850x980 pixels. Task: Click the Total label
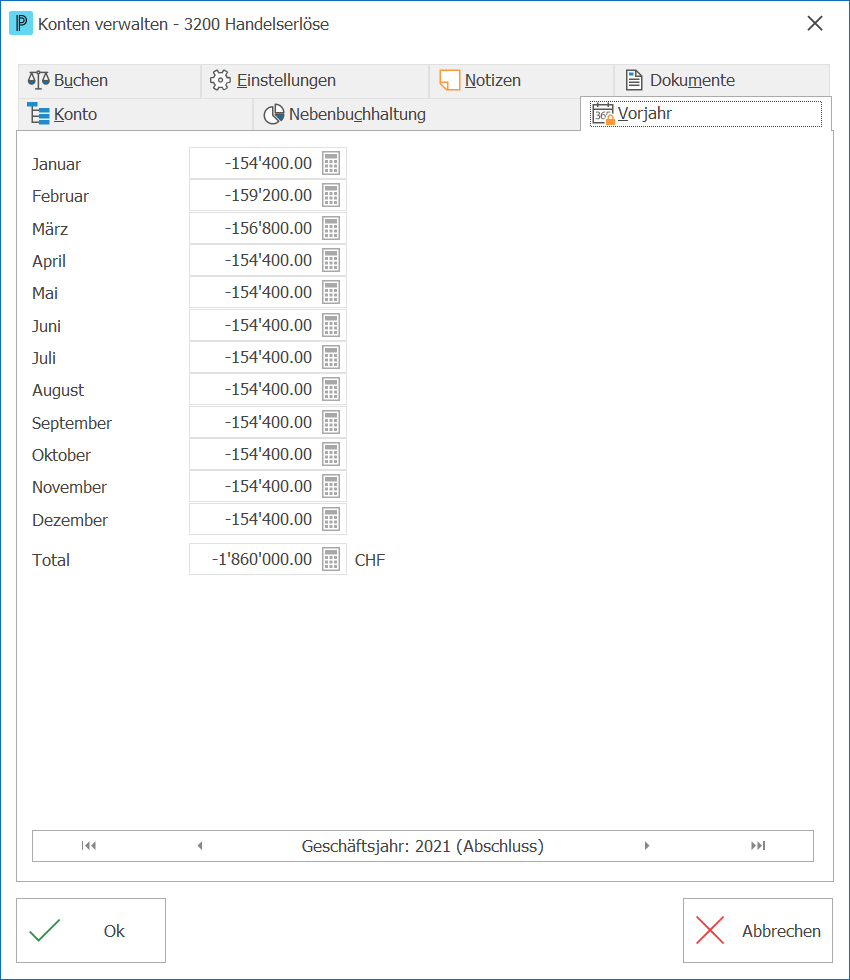(x=51, y=560)
